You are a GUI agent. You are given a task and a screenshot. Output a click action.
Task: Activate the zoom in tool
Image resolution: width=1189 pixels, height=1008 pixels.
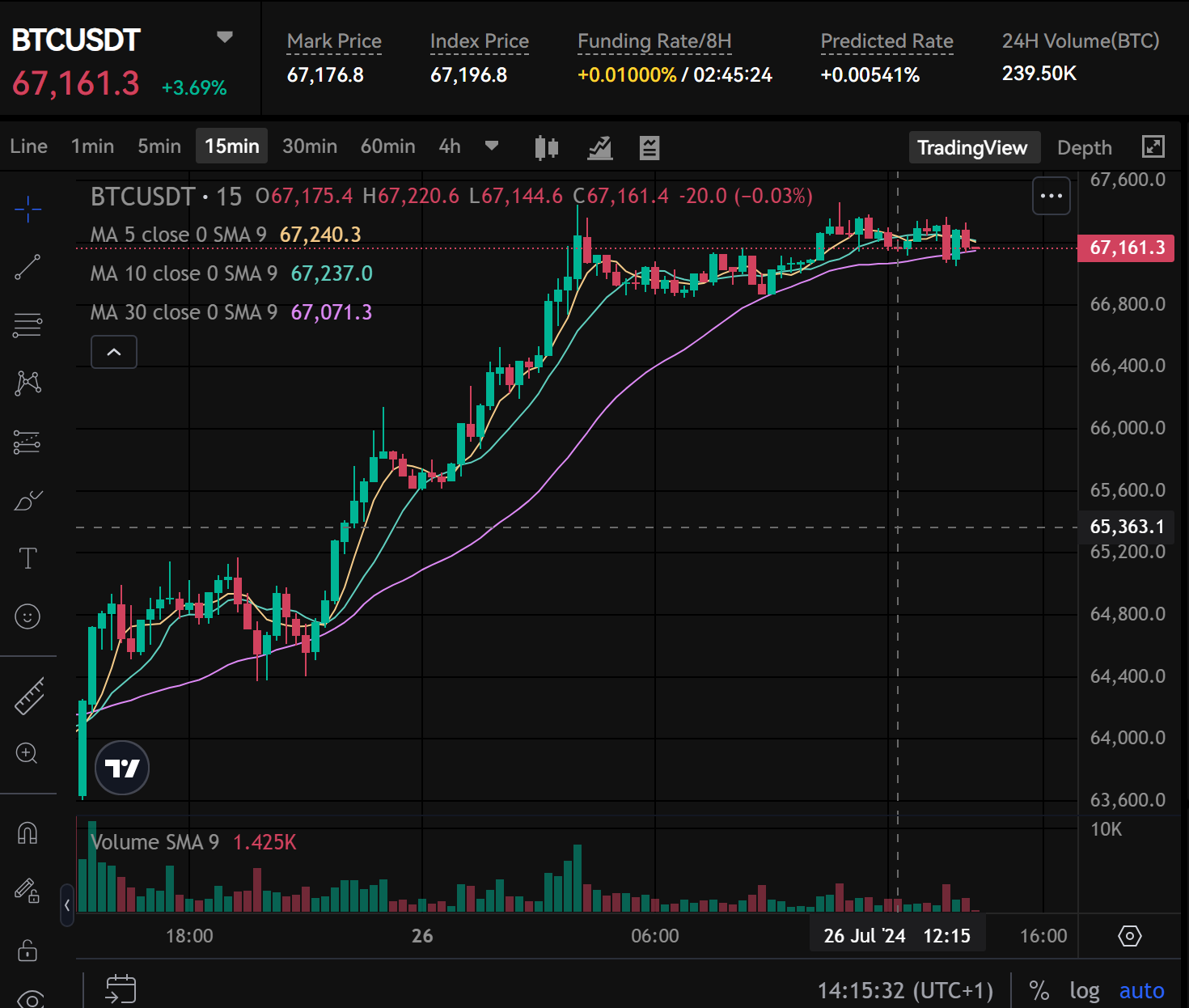pyautogui.click(x=27, y=754)
